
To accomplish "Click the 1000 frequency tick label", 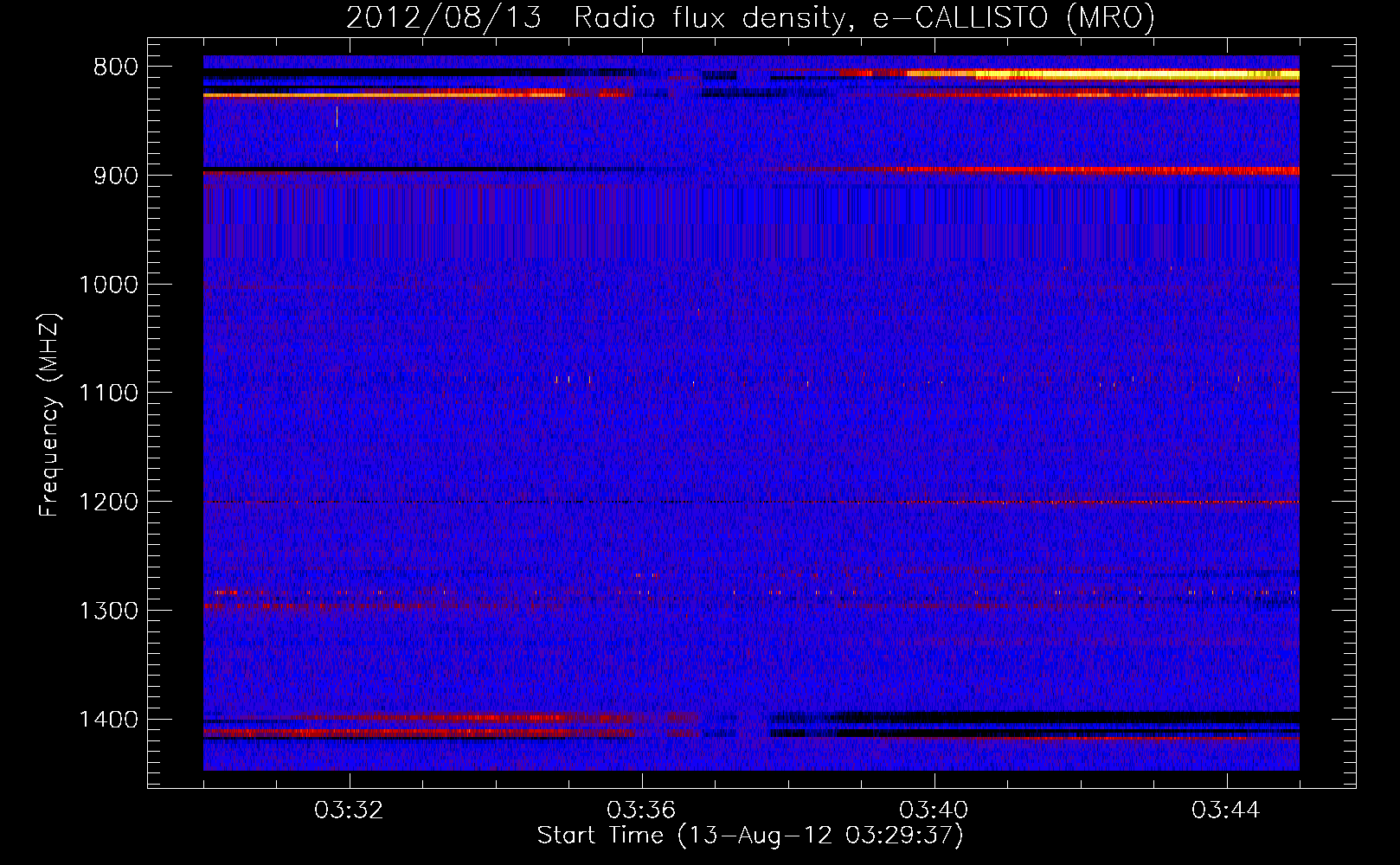I will point(108,285).
